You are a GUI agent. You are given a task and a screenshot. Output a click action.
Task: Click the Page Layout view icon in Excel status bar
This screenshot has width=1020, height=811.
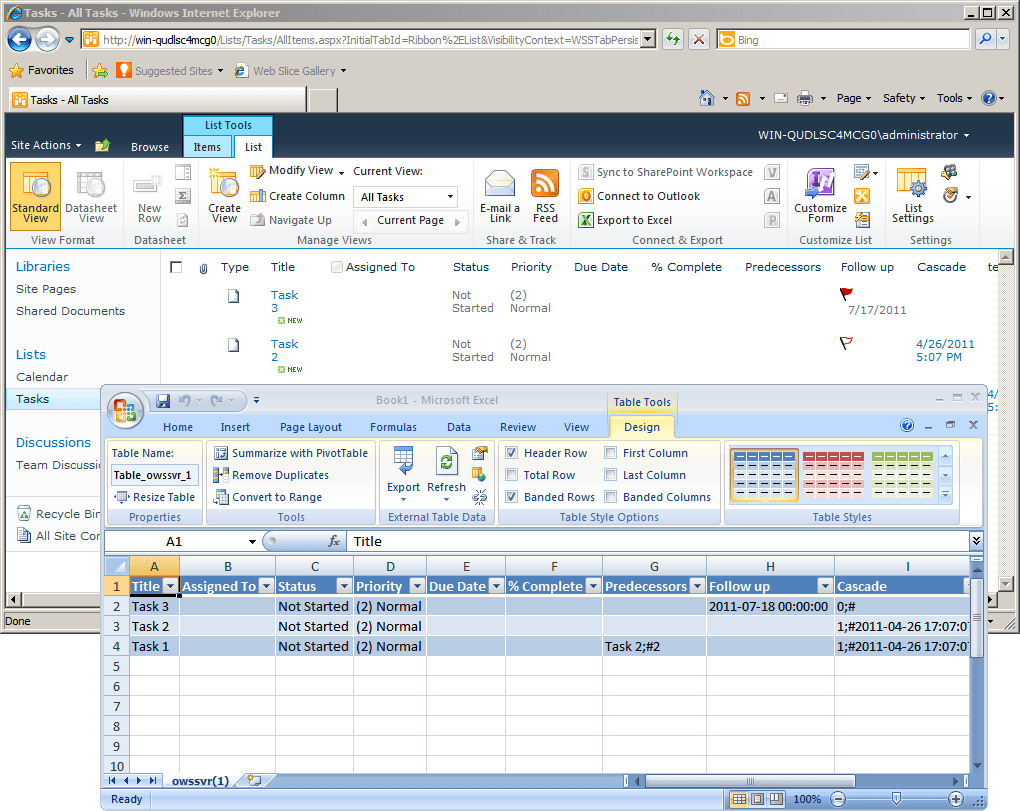pyautogui.click(x=758, y=799)
